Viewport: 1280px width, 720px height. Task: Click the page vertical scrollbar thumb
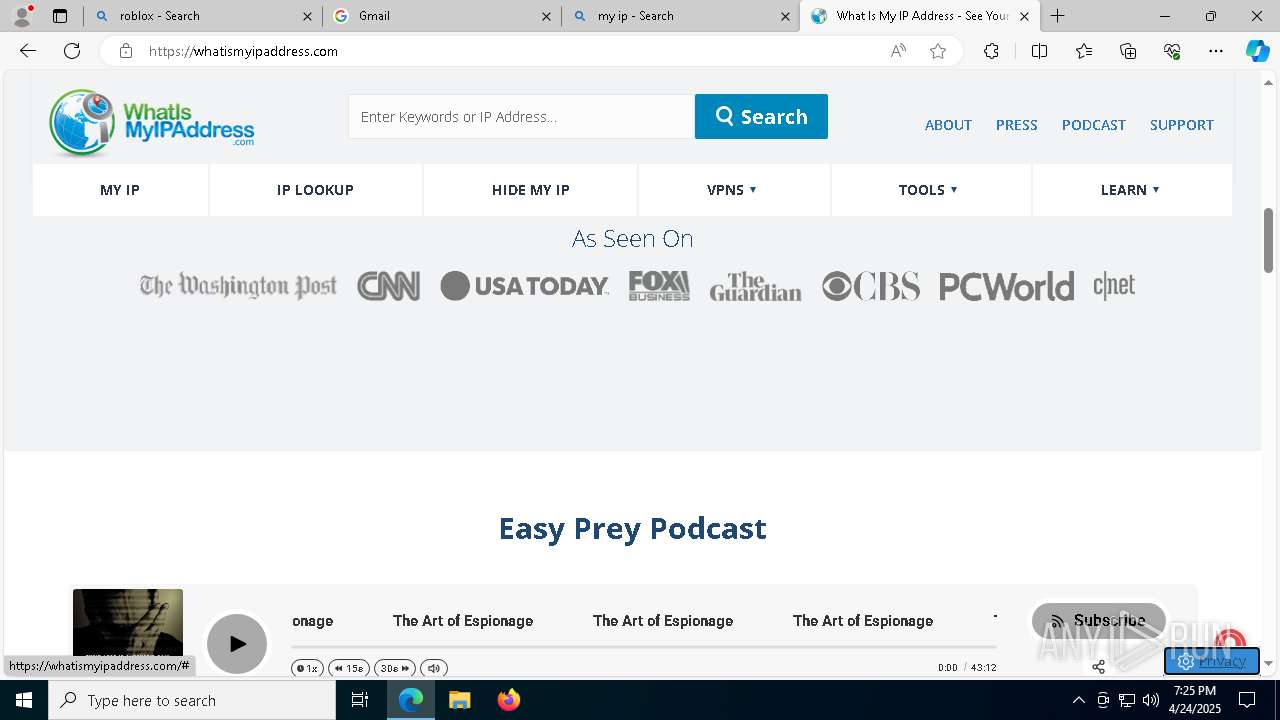click(1269, 240)
